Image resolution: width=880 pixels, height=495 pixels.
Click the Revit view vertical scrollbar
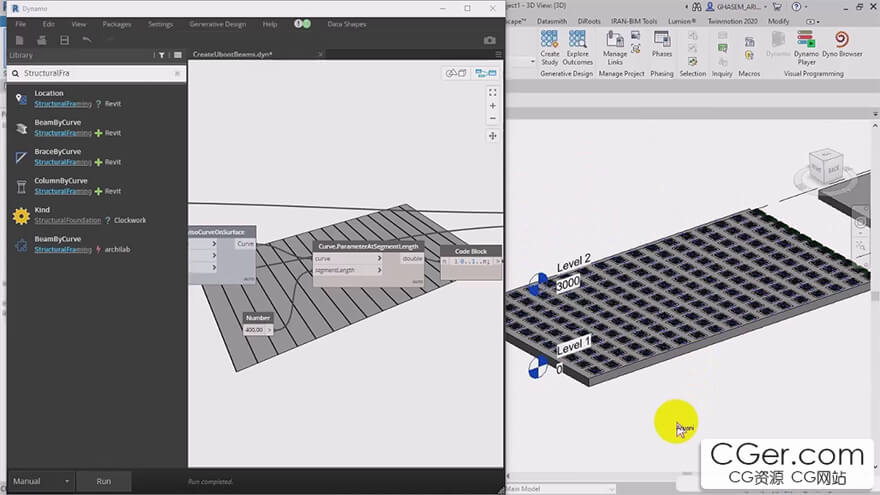click(876, 297)
